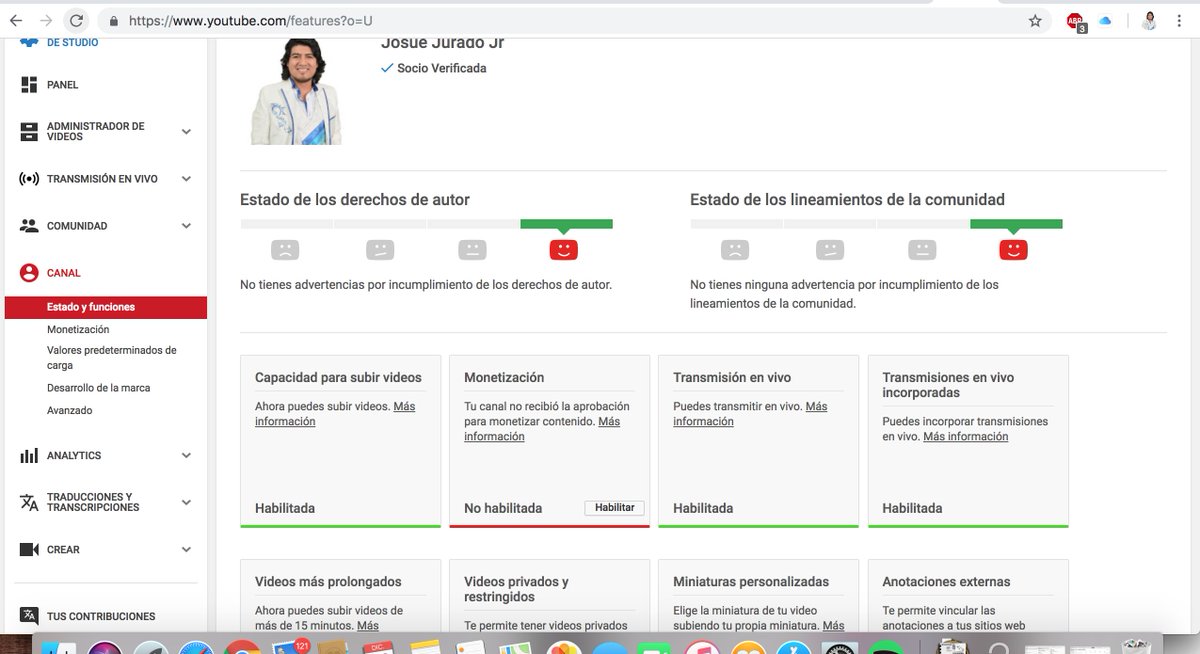Click the red CANAL person icon

[29, 273]
